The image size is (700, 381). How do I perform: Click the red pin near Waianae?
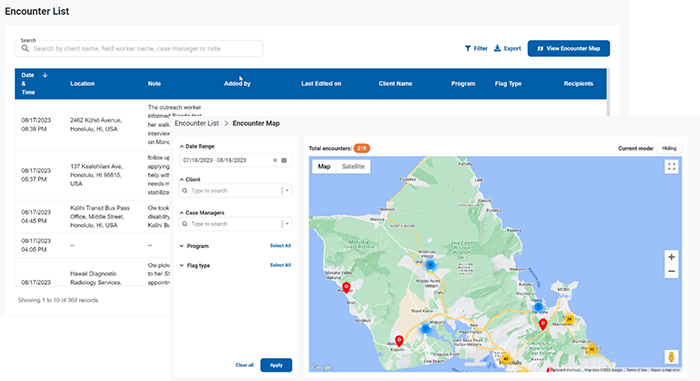tap(346, 287)
